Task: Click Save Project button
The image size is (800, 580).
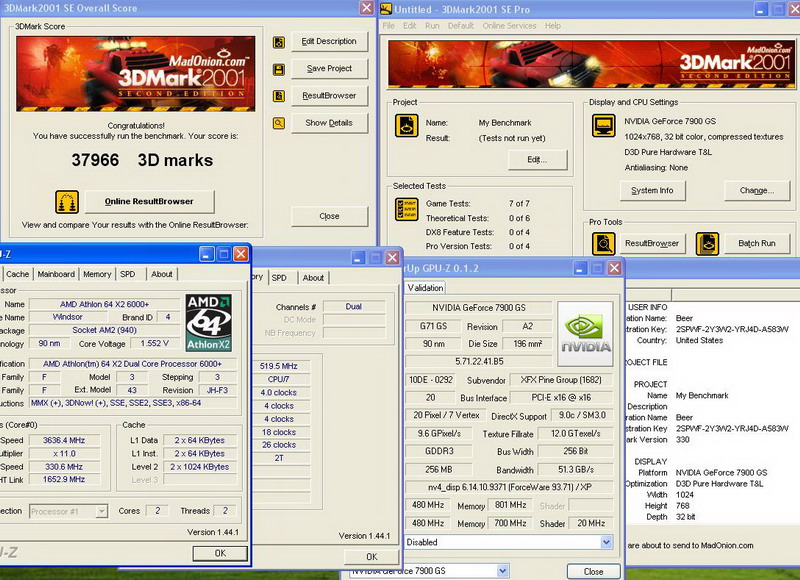Action: [x=329, y=69]
